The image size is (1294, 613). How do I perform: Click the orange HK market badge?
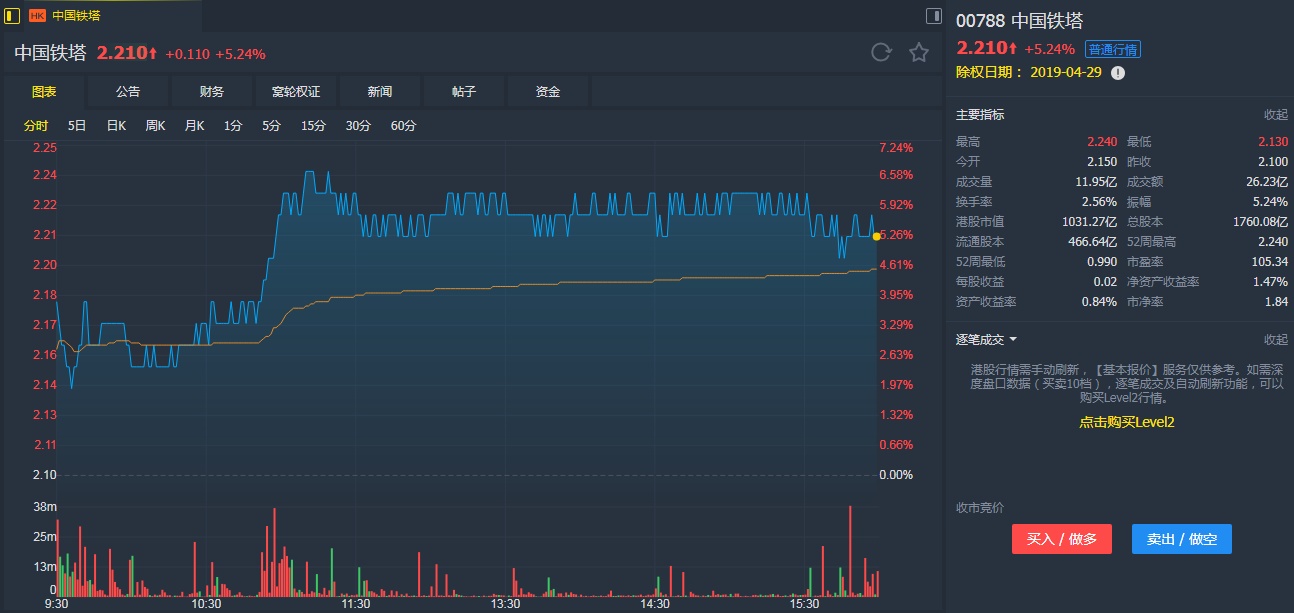37,16
